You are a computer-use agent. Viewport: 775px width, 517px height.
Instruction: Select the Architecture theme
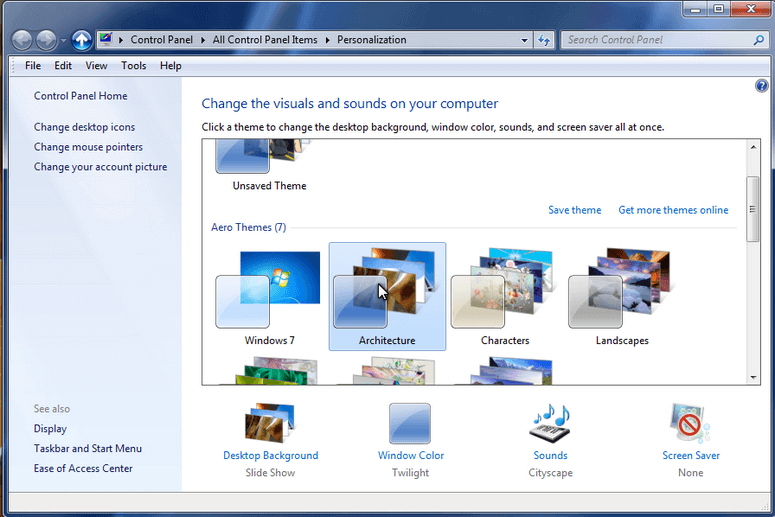pyautogui.click(x=388, y=297)
